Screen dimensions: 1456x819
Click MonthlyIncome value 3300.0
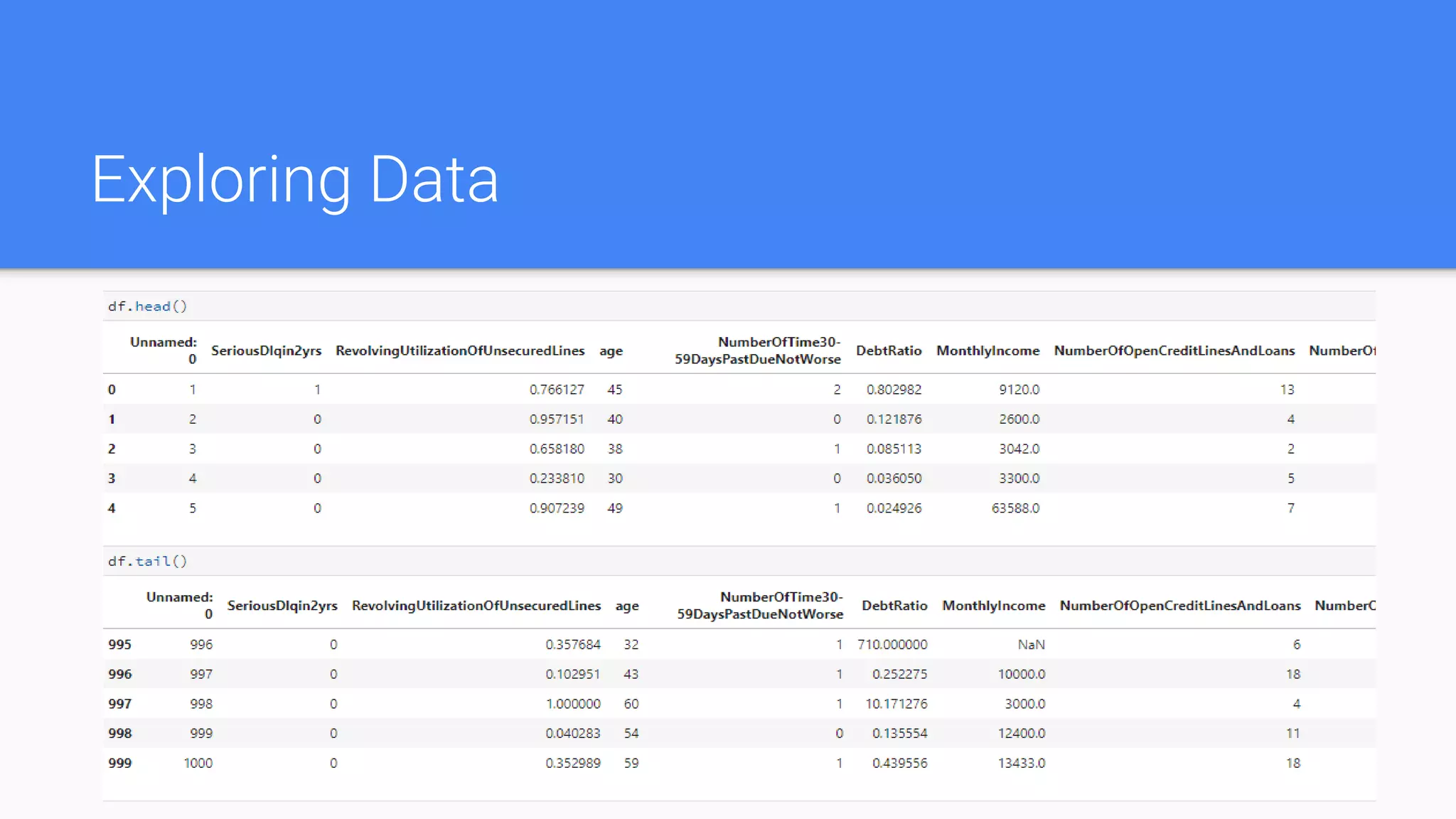tap(1019, 478)
